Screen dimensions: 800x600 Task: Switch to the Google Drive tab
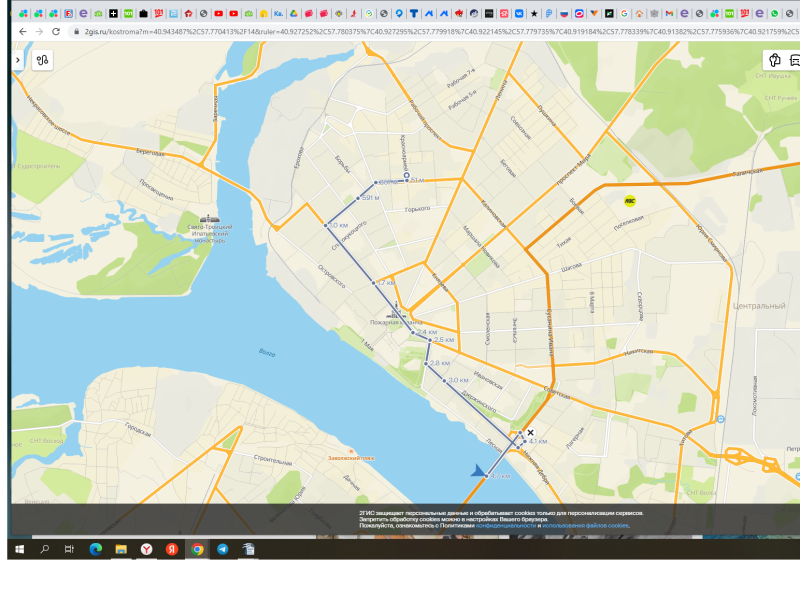point(294,14)
